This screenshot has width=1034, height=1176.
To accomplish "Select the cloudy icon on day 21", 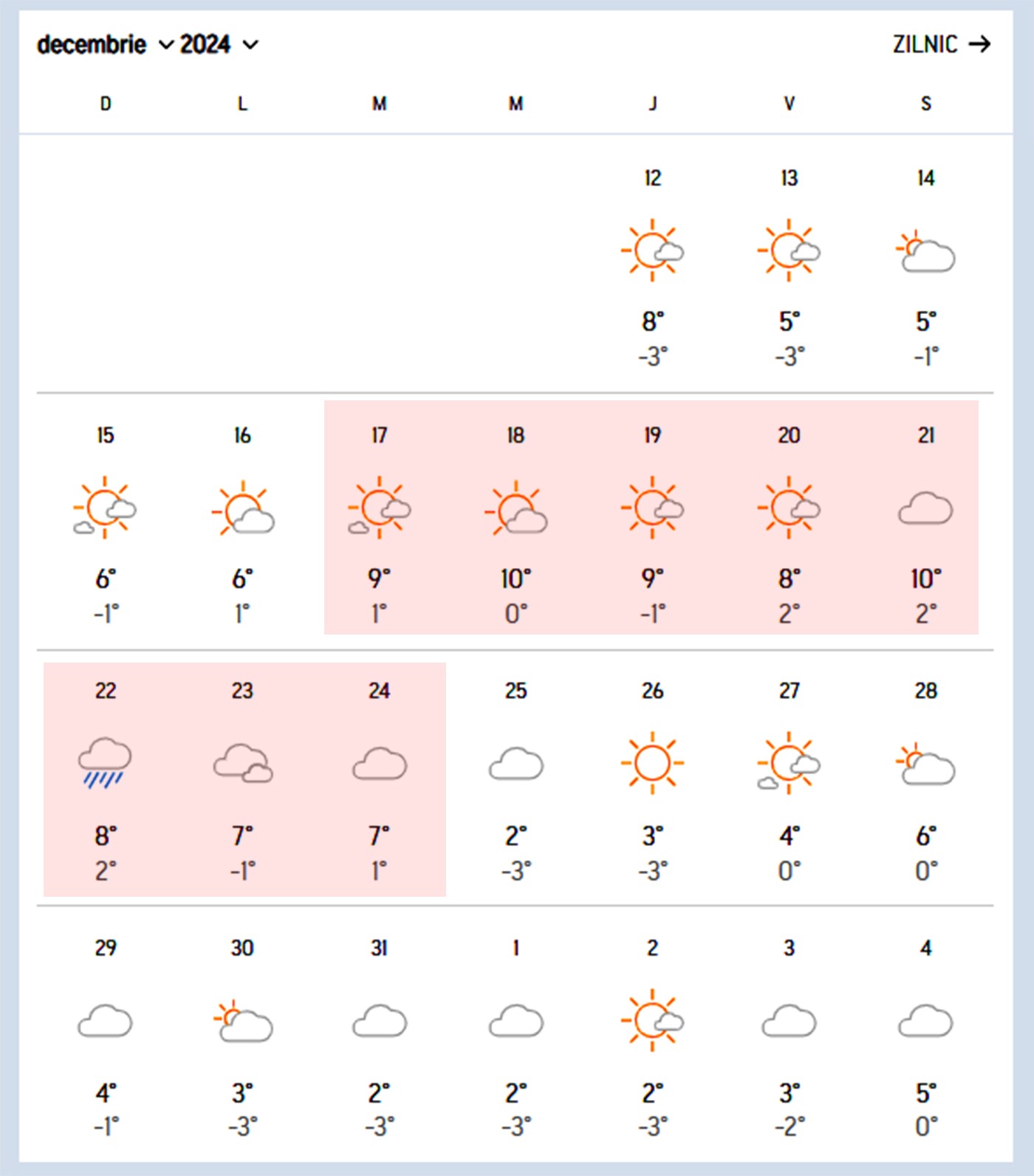I will pyautogui.click(x=925, y=509).
